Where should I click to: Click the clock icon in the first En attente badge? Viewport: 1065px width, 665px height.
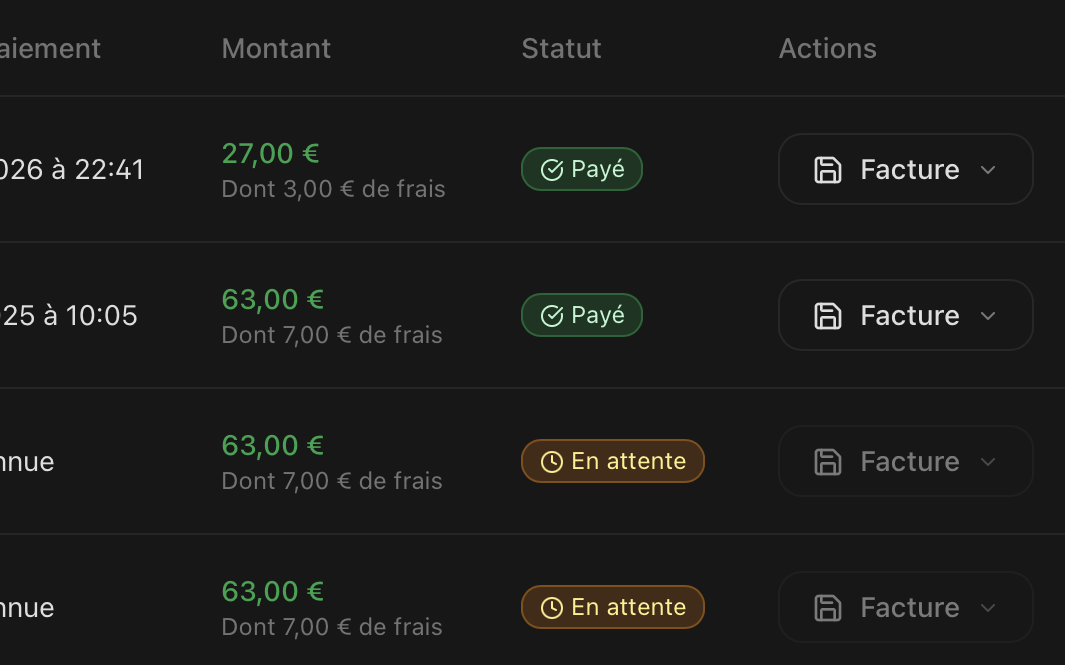[552, 462]
